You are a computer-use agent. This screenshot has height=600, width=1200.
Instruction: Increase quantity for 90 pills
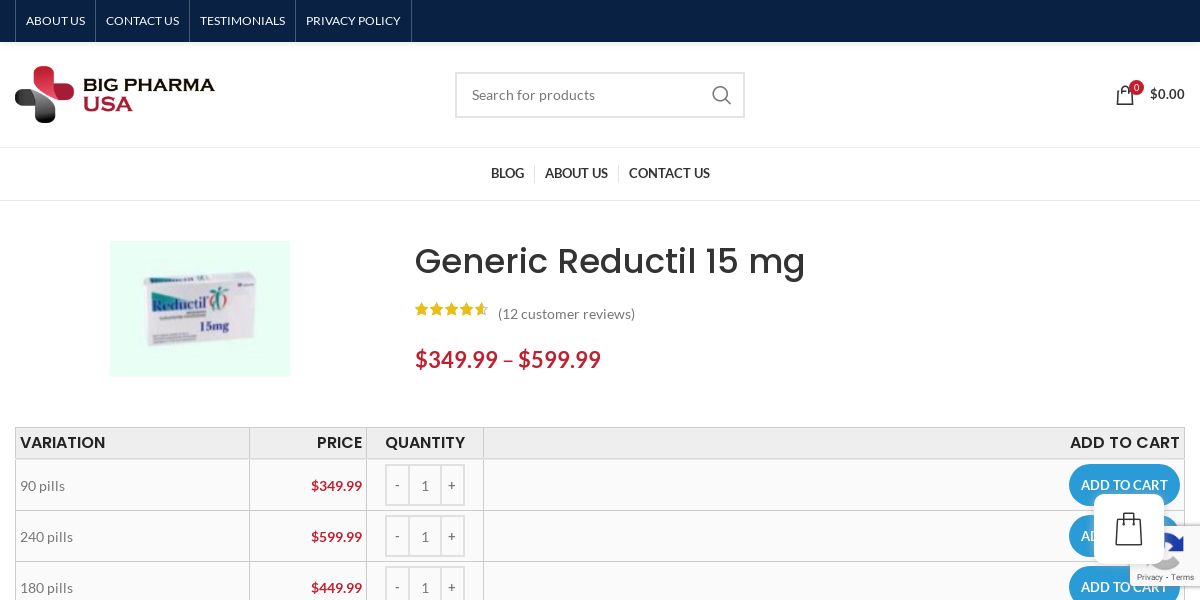tap(452, 485)
